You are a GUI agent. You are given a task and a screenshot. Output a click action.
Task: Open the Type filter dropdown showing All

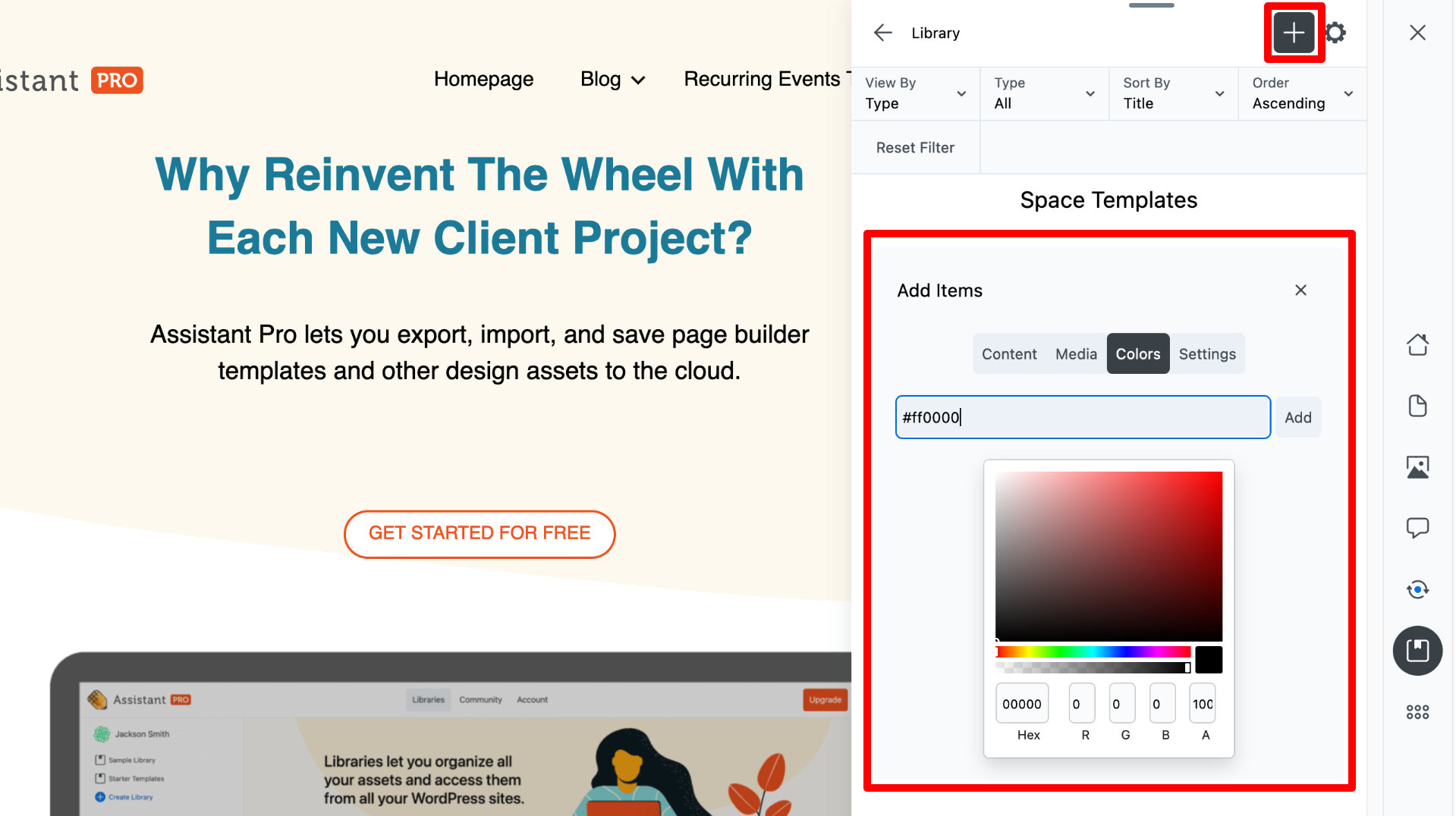tap(1043, 93)
